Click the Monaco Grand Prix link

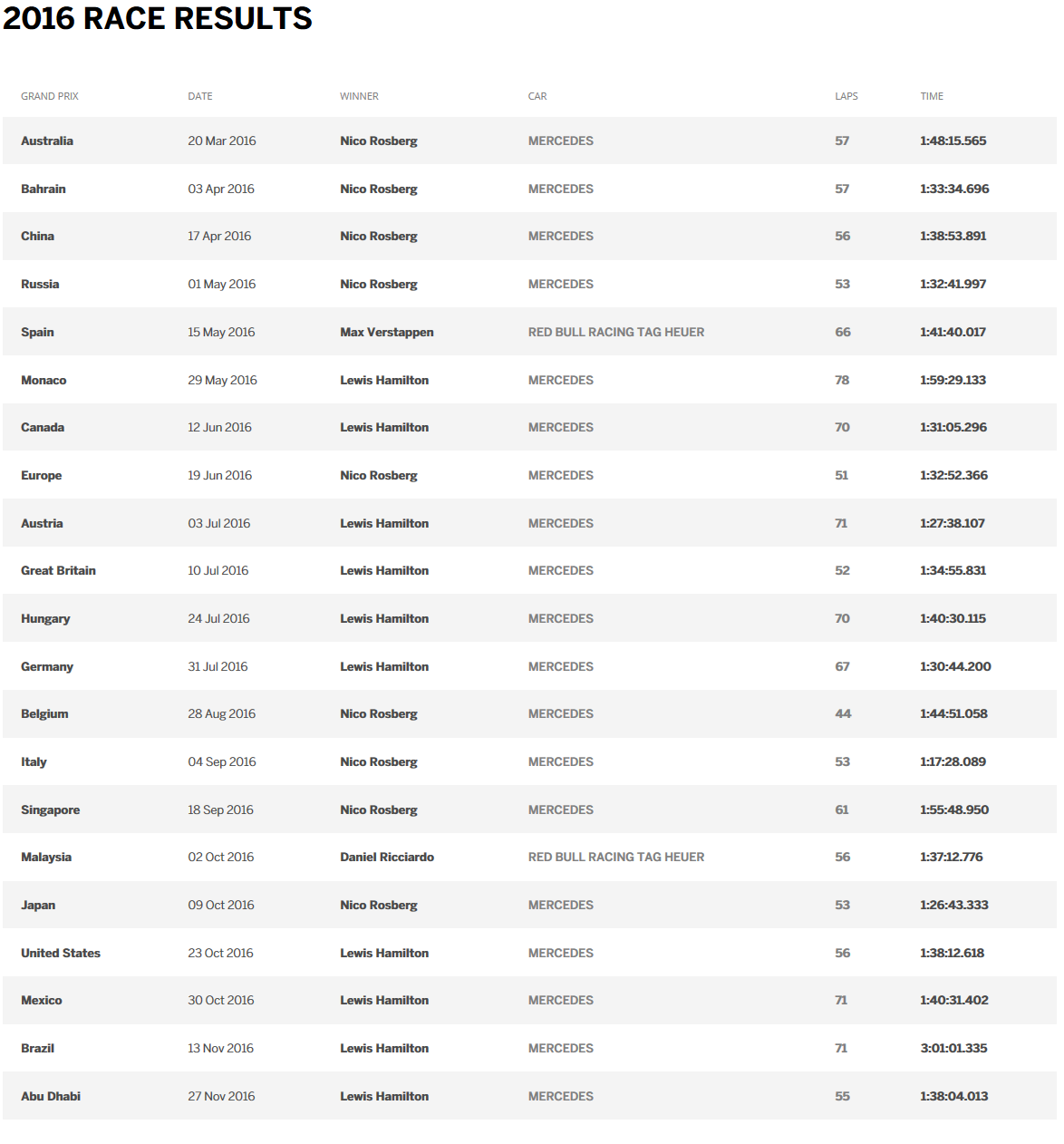[44, 380]
